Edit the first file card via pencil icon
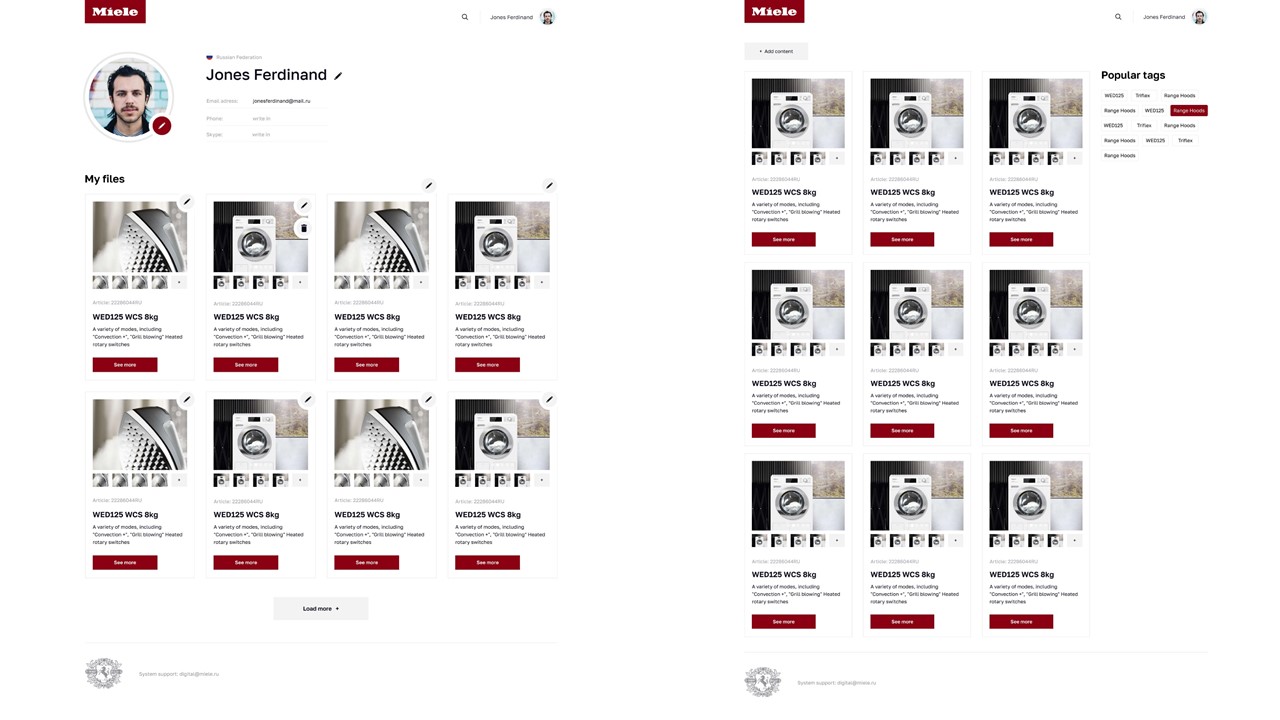The width and height of the screenshot is (1280, 720). pos(186,202)
